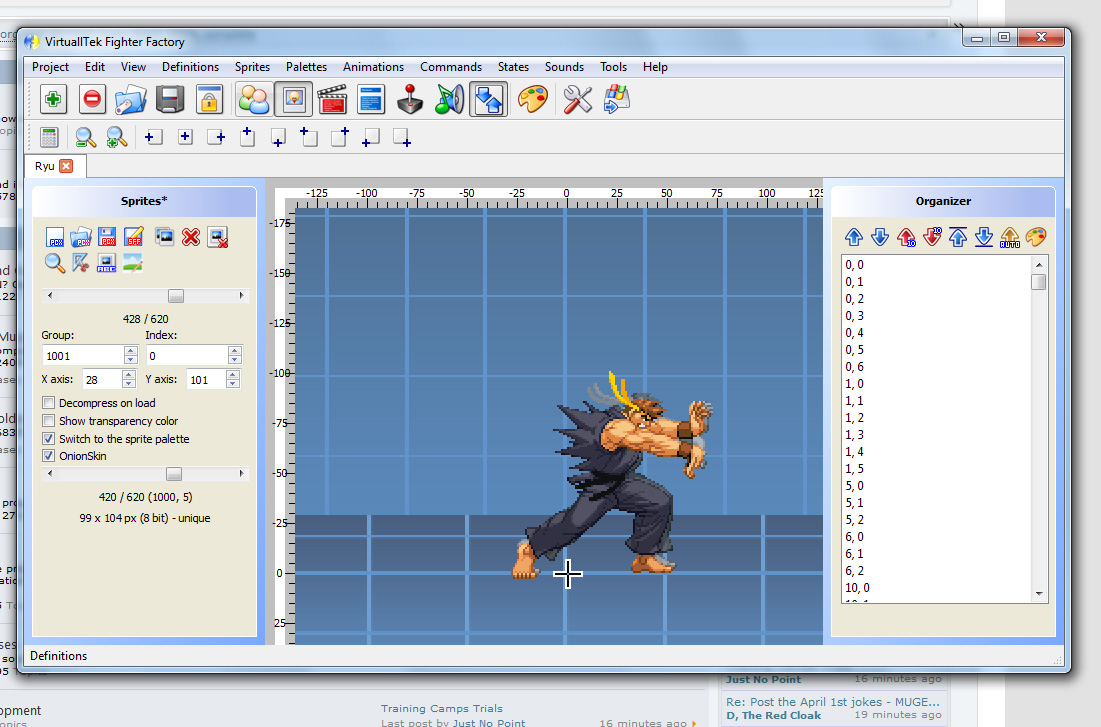Click the sprite navigation slider thumb
1101x727 pixels.
(x=176, y=296)
